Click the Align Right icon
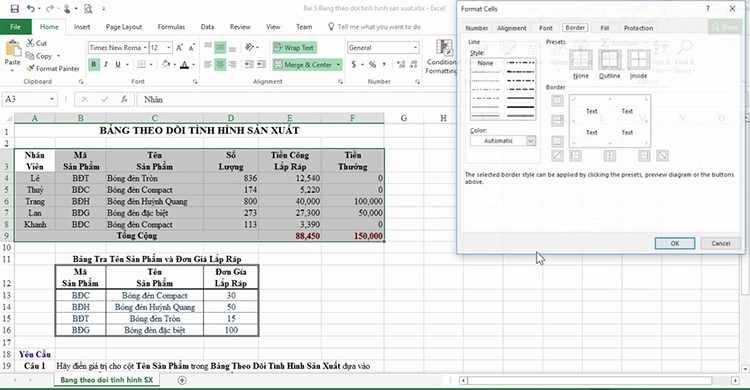750x390 pixels. coord(232,64)
